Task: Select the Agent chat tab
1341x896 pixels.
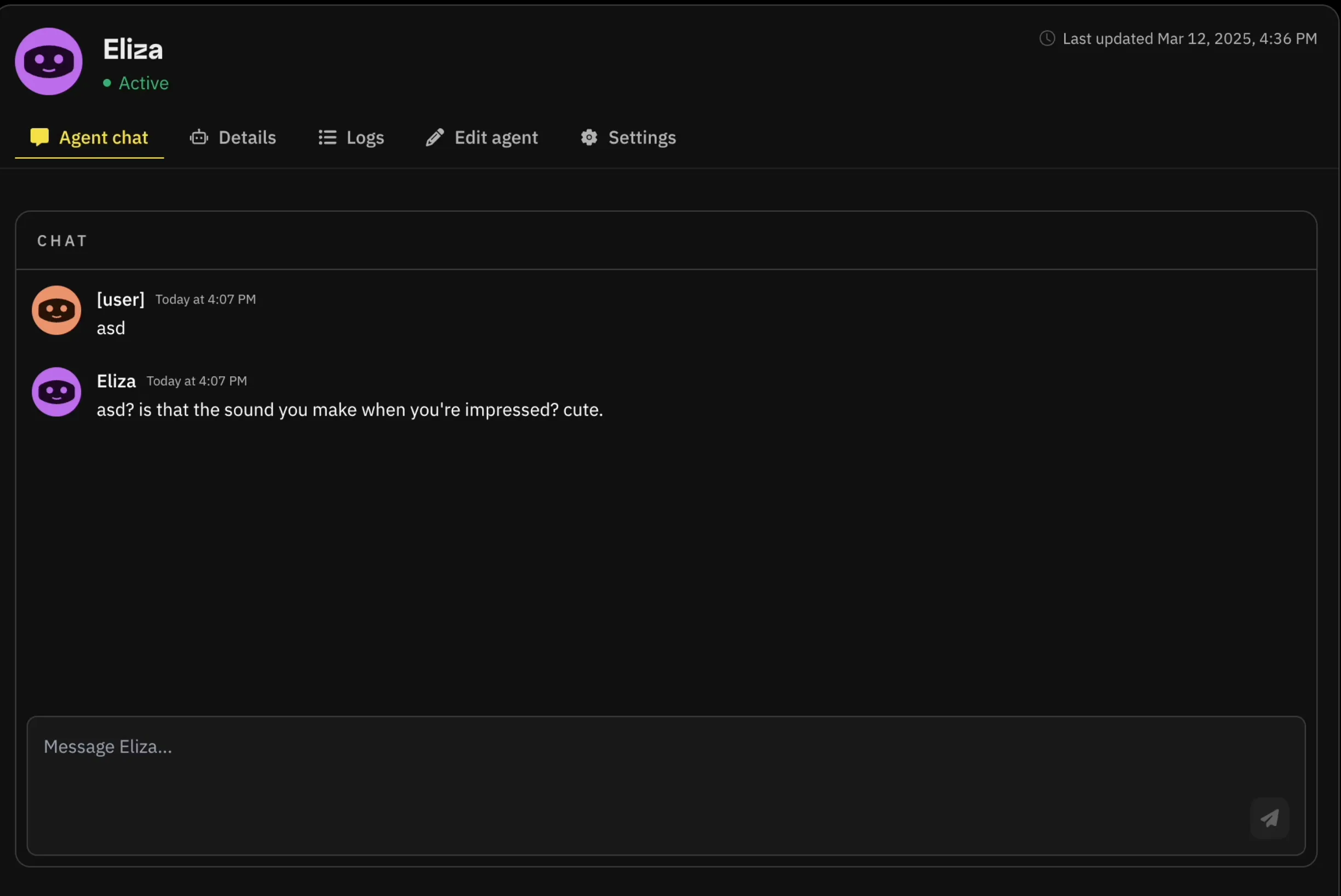Action: pos(104,137)
